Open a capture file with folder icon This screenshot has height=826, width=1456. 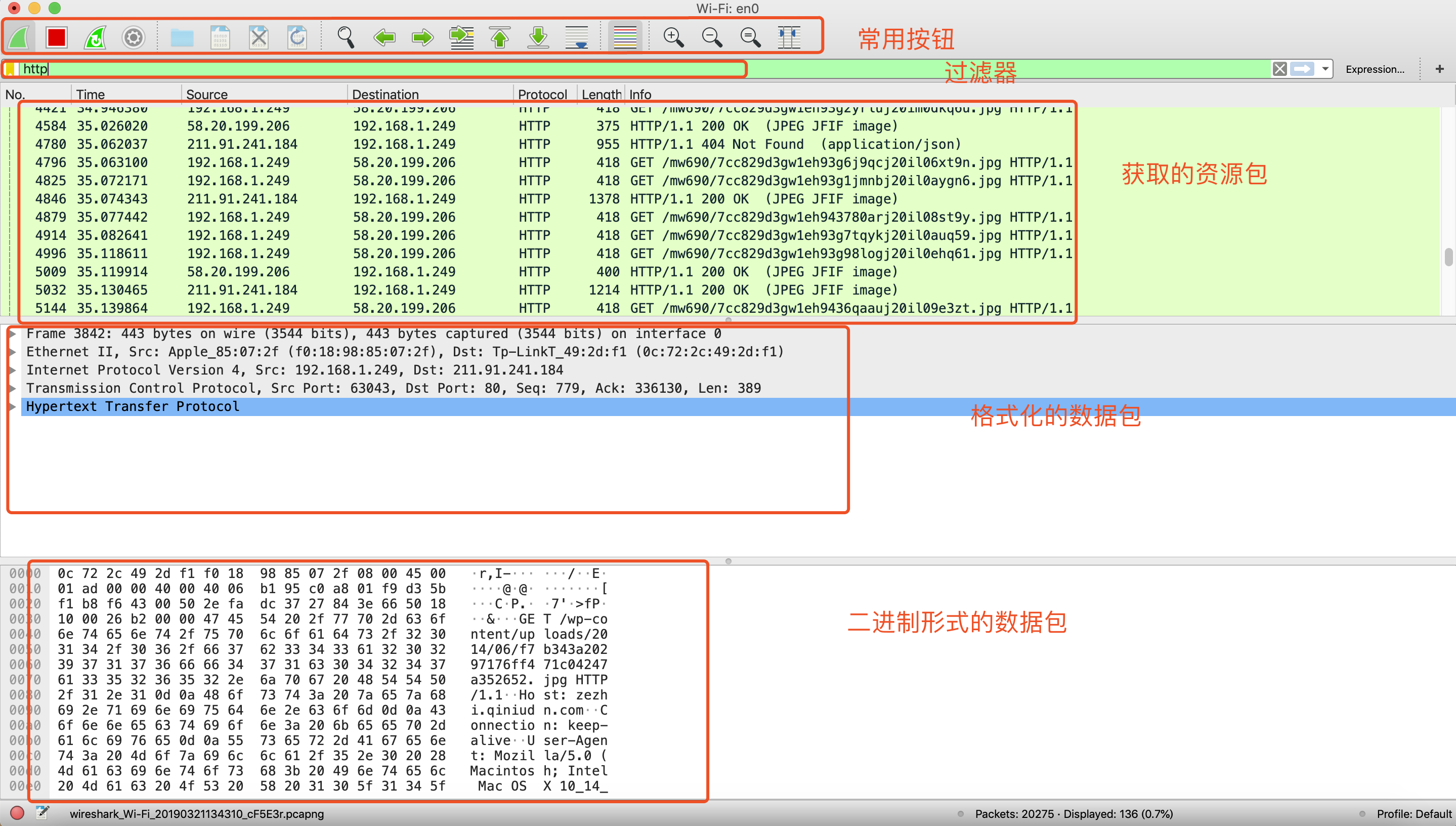[182, 37]
